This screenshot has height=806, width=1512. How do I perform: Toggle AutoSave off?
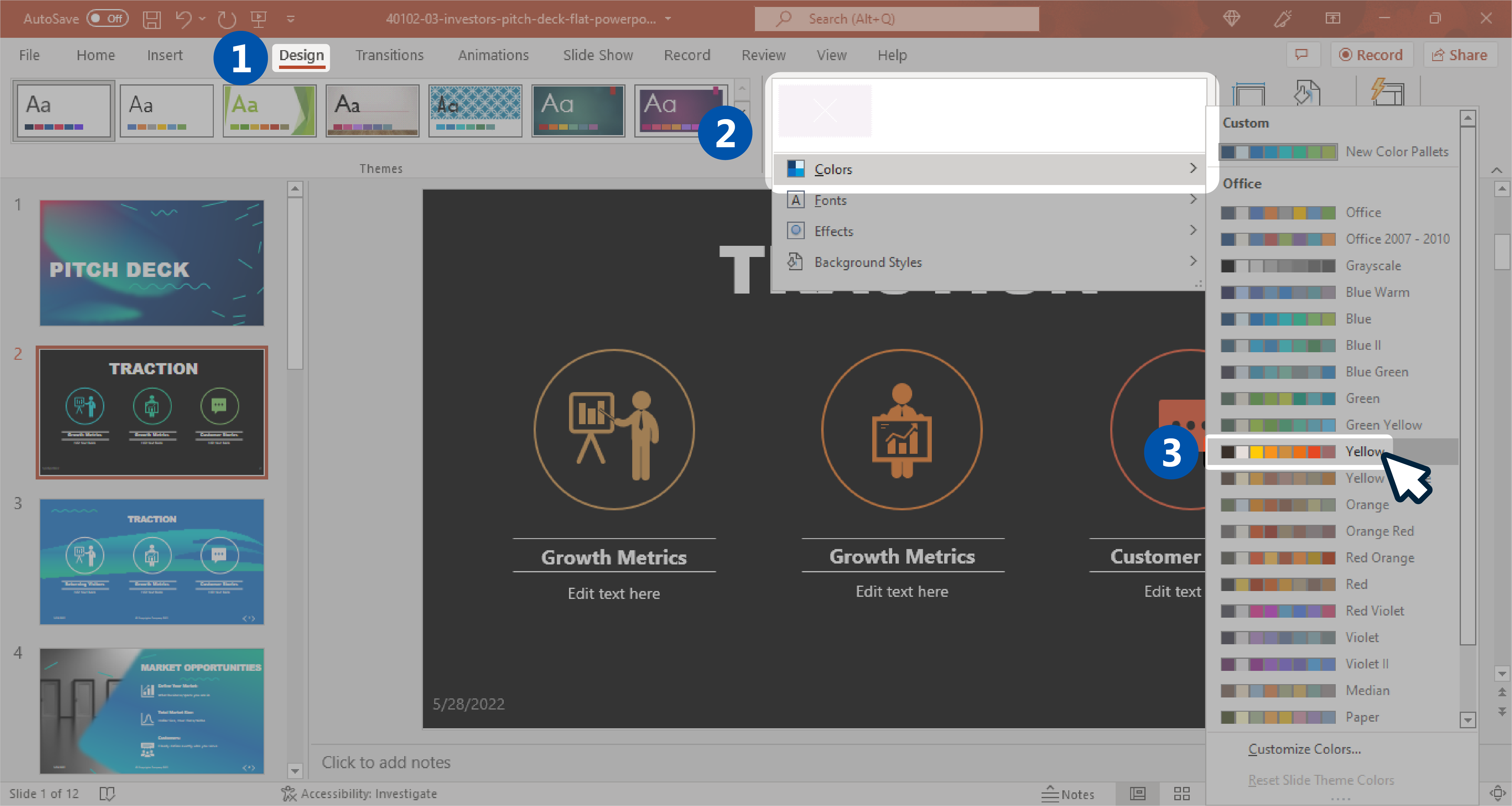[x=107, y=18]
